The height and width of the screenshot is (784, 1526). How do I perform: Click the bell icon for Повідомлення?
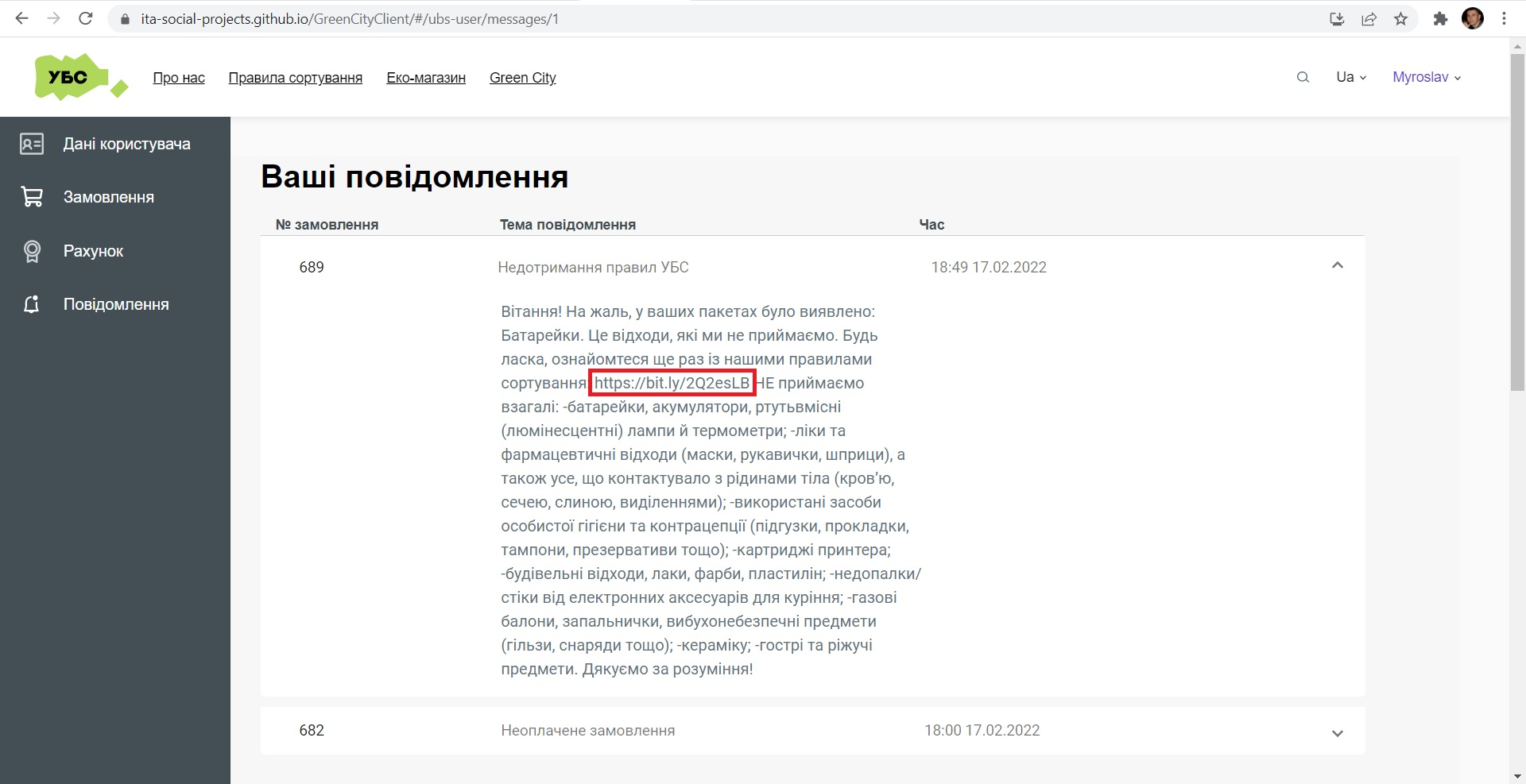(x=32, y=303)
